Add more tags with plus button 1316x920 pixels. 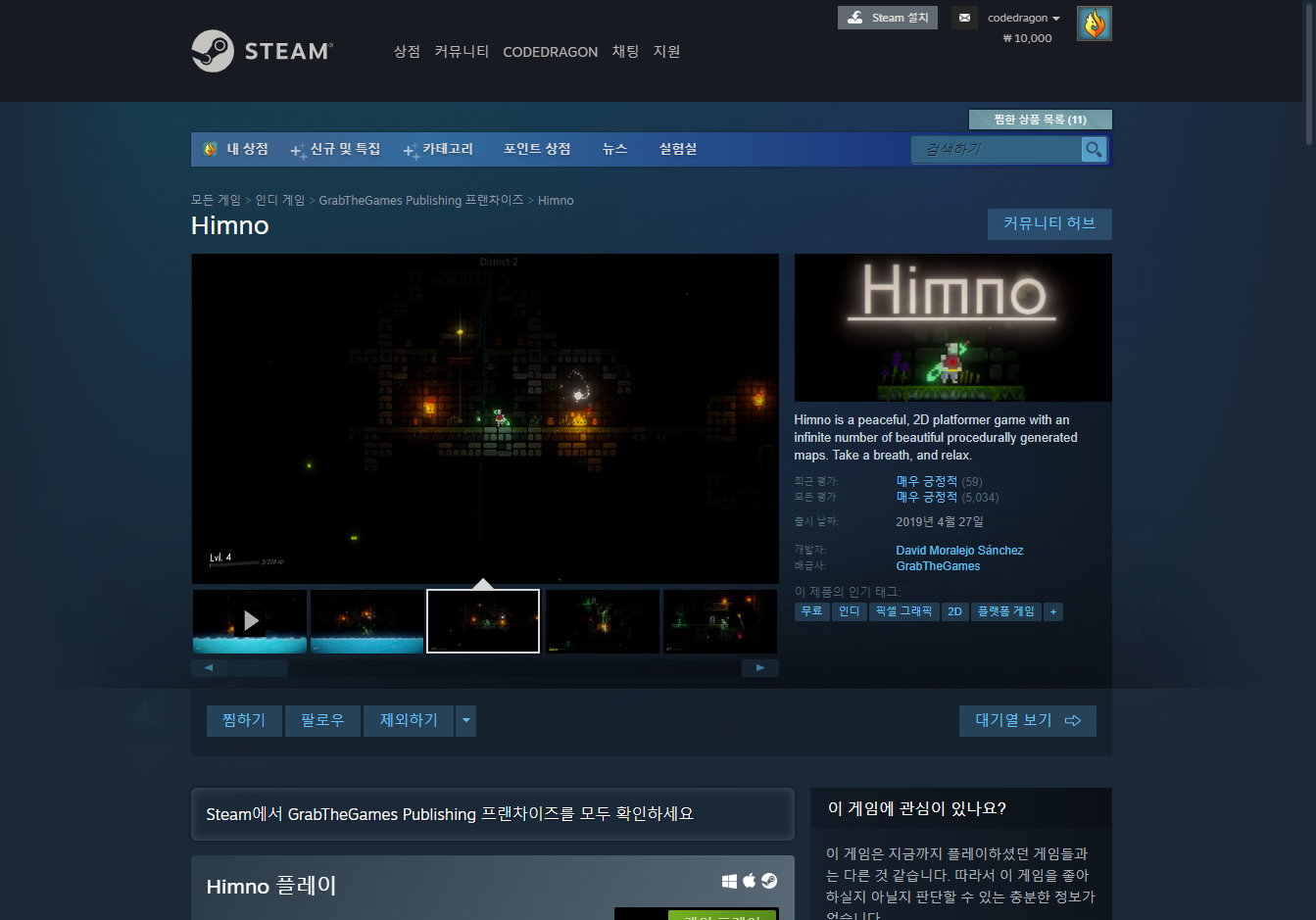coord(1053,611)
